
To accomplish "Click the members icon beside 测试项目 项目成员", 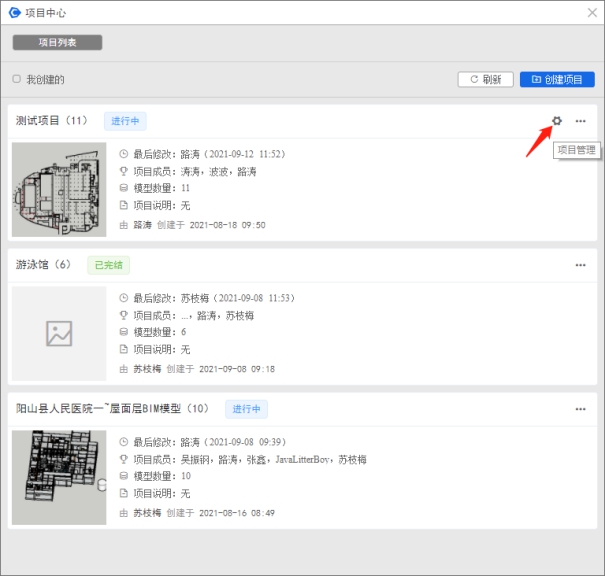I will point(124,172).
